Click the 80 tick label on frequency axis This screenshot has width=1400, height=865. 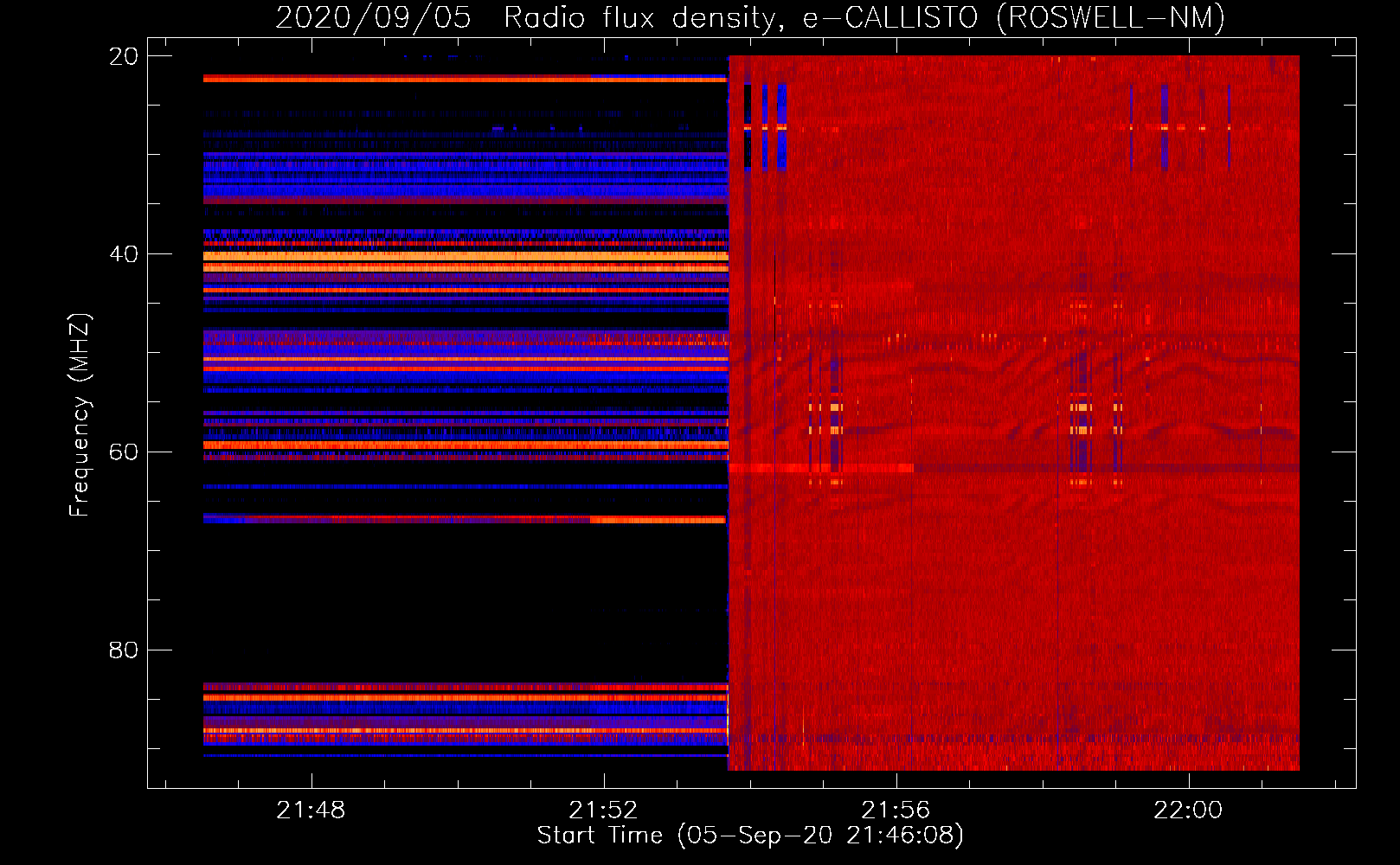124,650
